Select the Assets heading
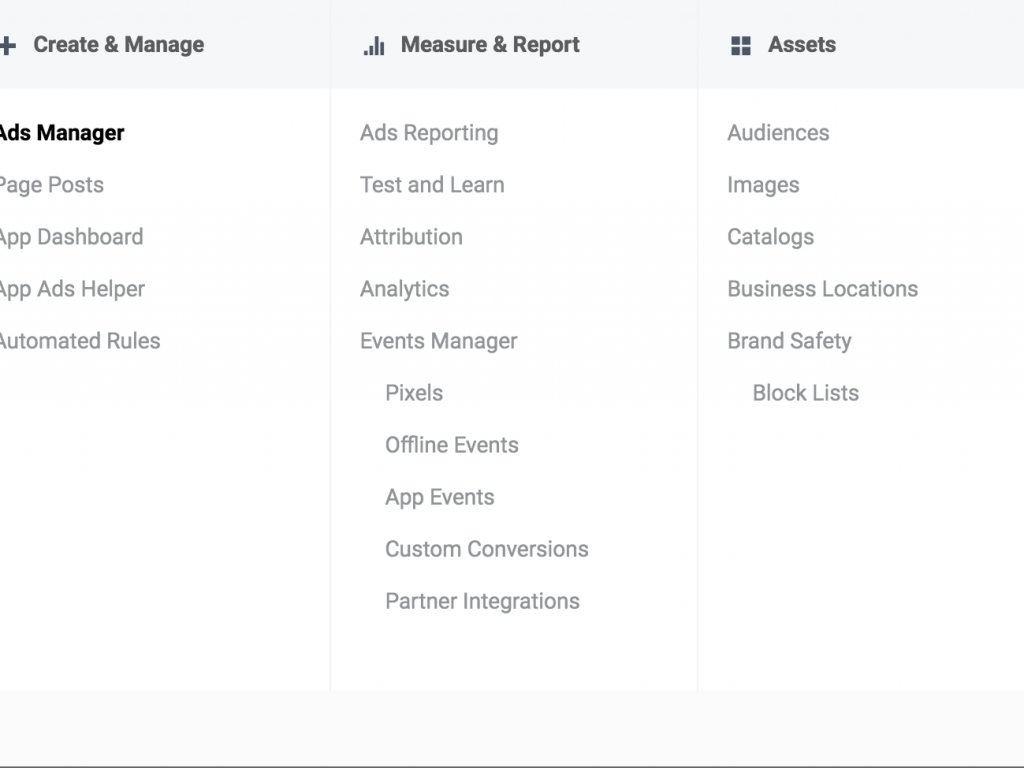This screenshot has width=1024, height=768. point(802,44)
